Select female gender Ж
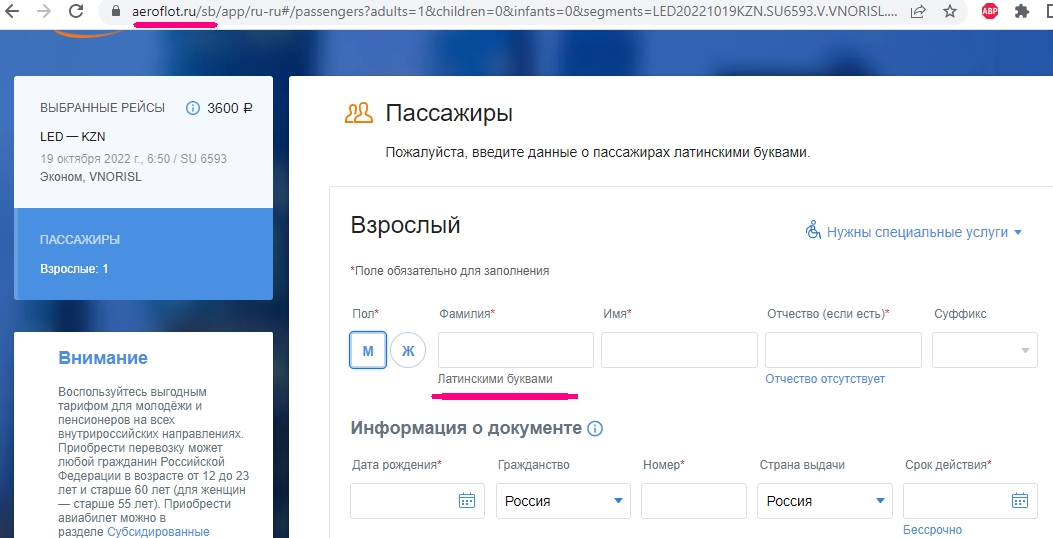1053x538 pixels. 408,350
